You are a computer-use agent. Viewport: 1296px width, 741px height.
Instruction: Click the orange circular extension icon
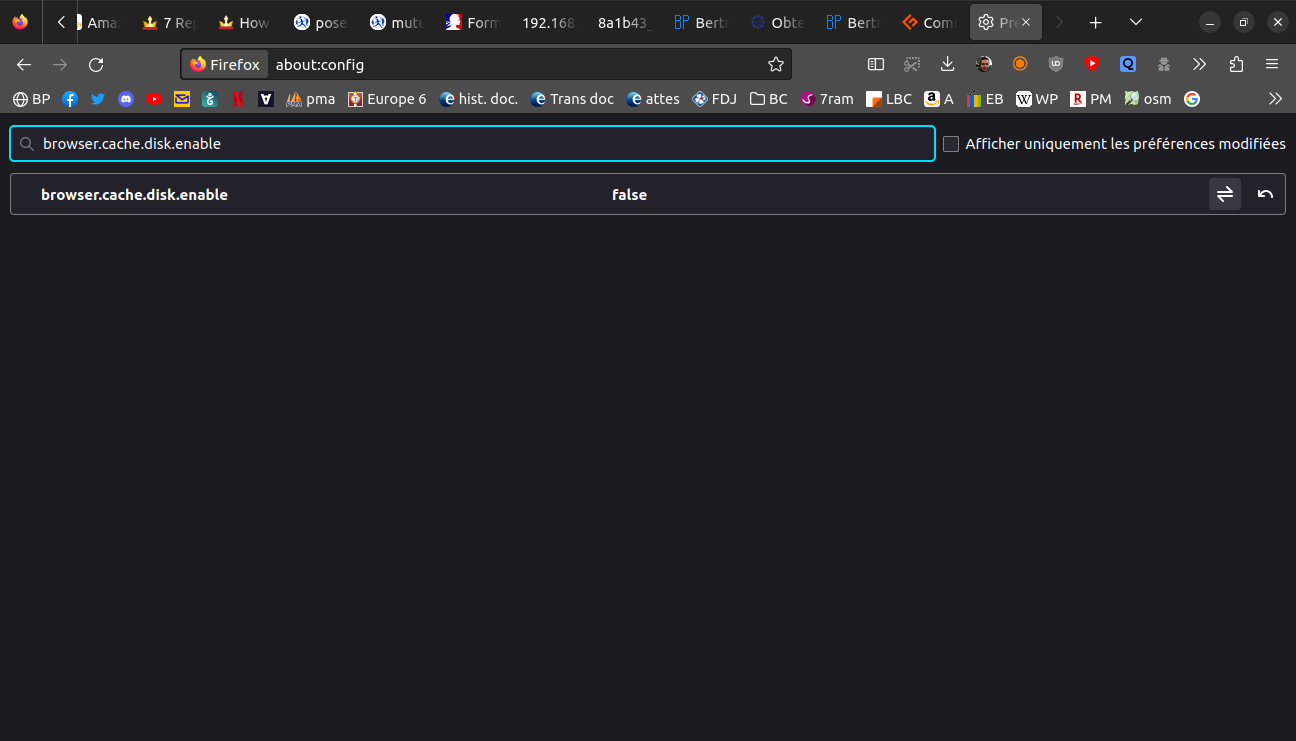(1020, 64)
